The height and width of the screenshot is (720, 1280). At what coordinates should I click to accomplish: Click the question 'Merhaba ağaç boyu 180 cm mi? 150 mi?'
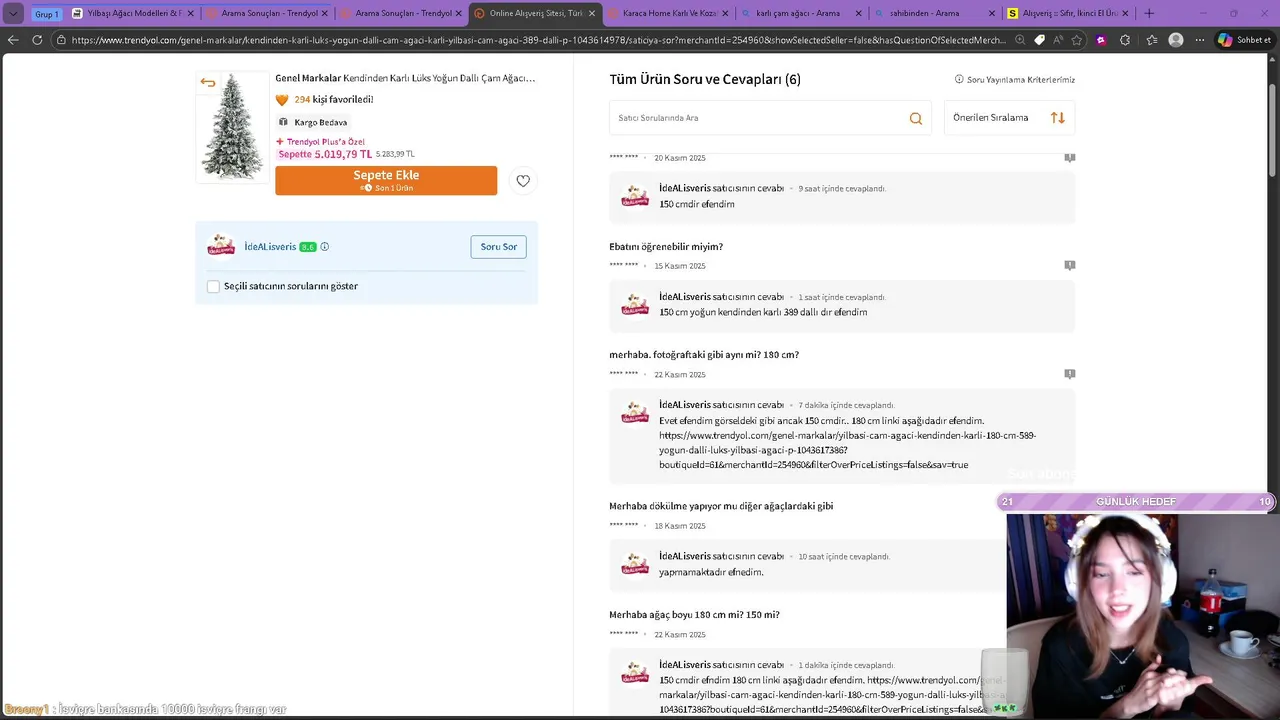(x=694, y=615)
